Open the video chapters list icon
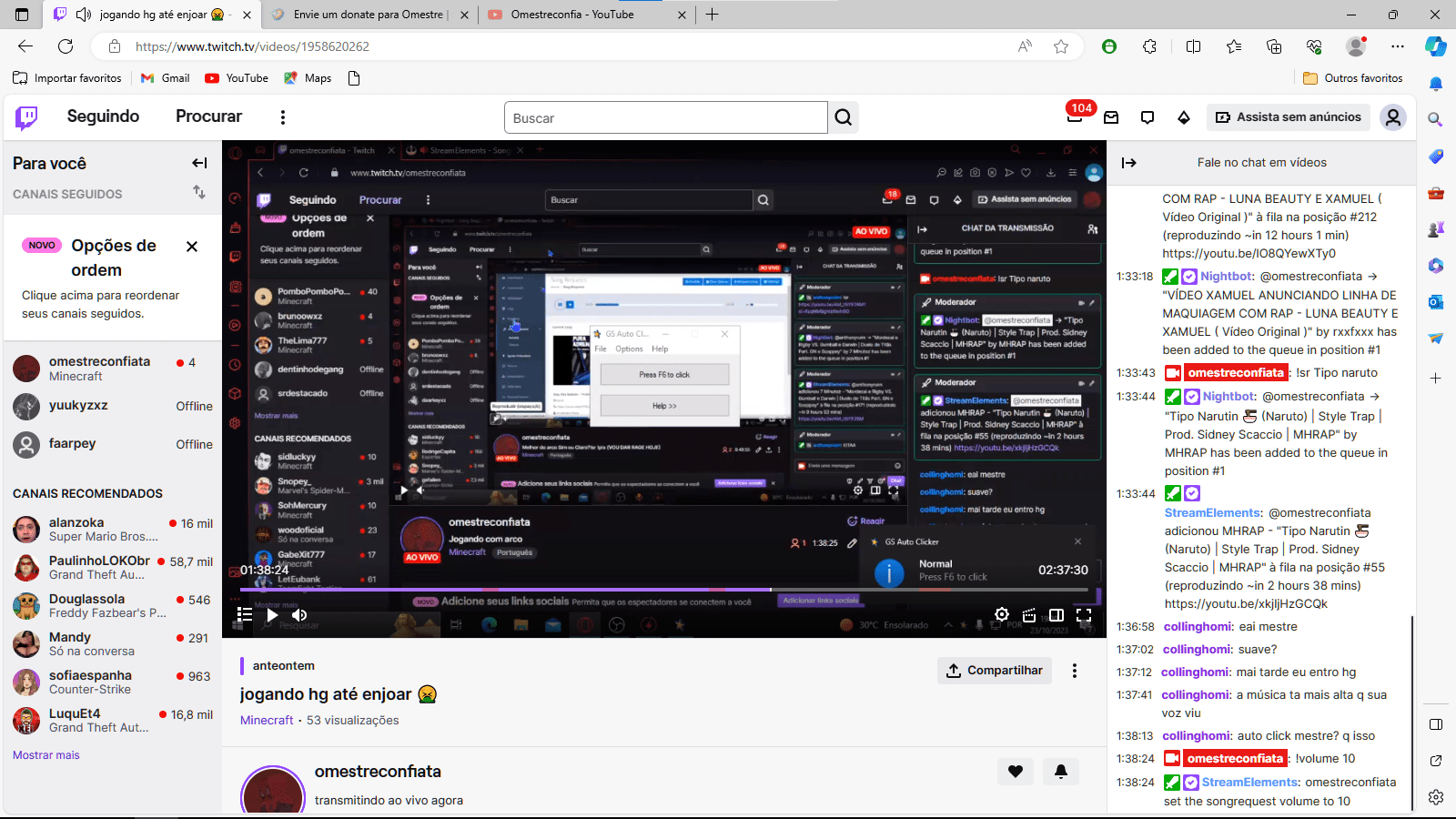The height and width of the screenshot is (819, 1456). (244, 615)
